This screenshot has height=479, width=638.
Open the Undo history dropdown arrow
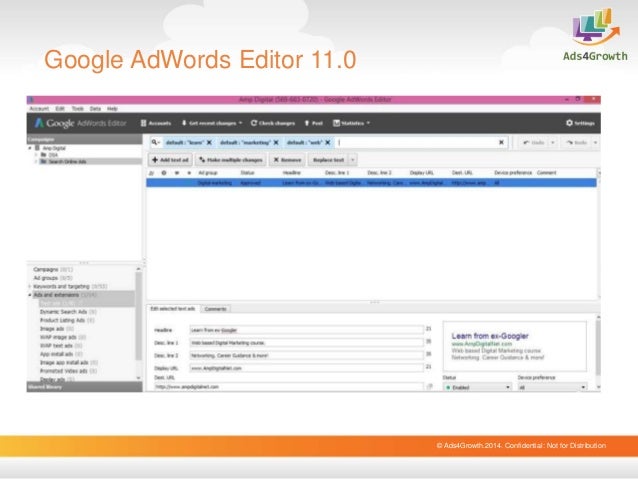[553, 143]
